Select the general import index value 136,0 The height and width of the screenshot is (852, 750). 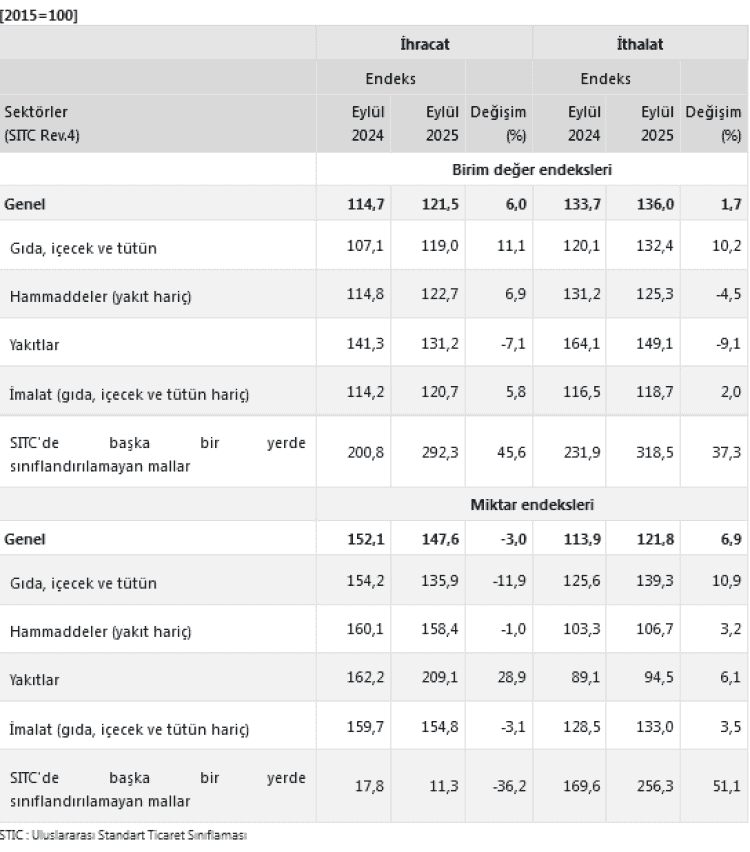click(656, 204)
